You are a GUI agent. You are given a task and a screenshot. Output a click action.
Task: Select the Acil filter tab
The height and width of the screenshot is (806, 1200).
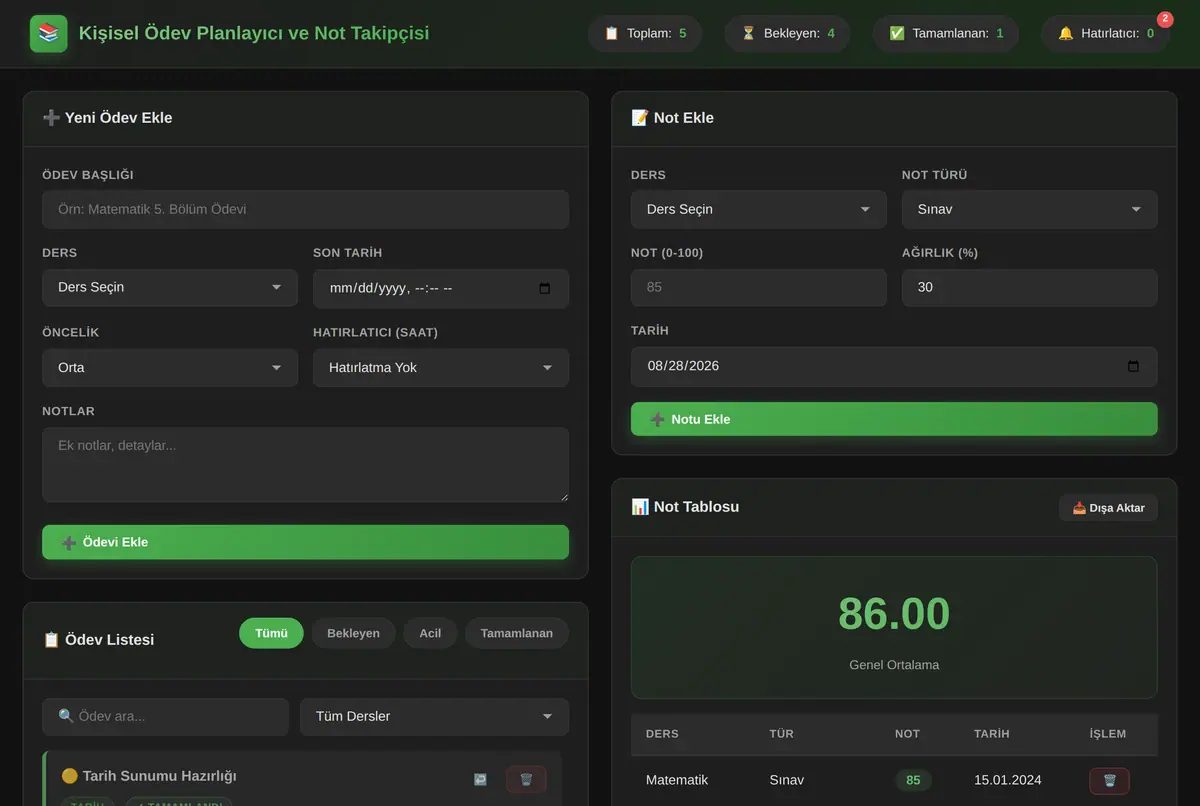coord(430,633)
